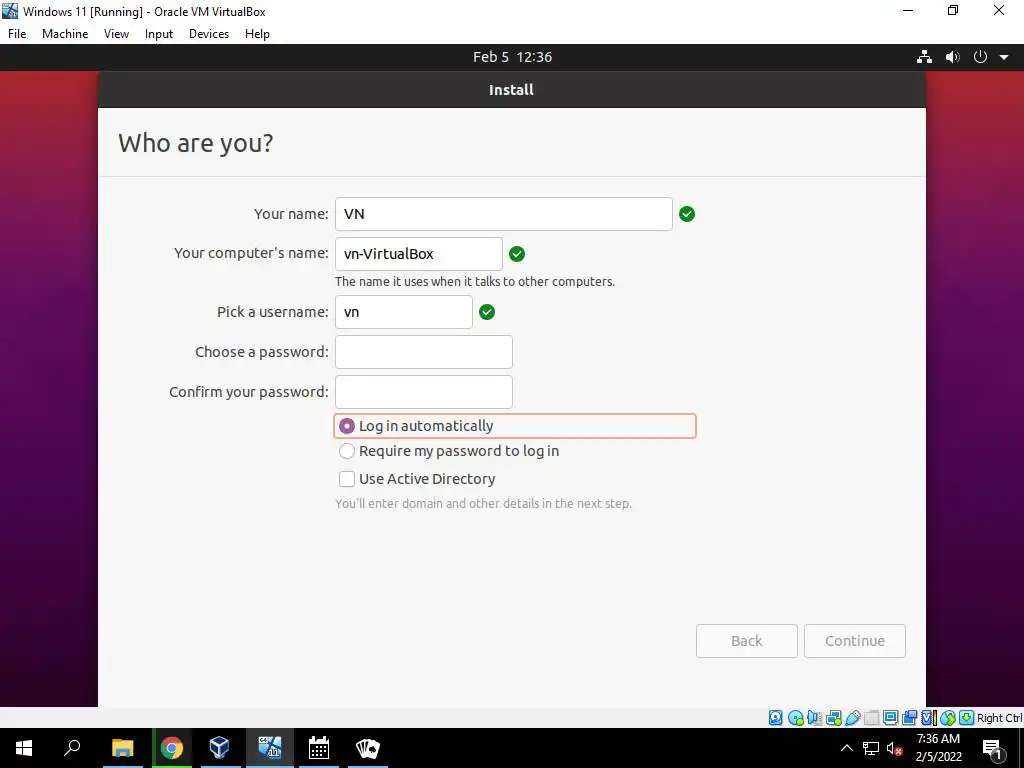Viewport: 1024px width, 768px height.
Task: Click the computer's name field vn-VirtualBox
Action: 419,253
